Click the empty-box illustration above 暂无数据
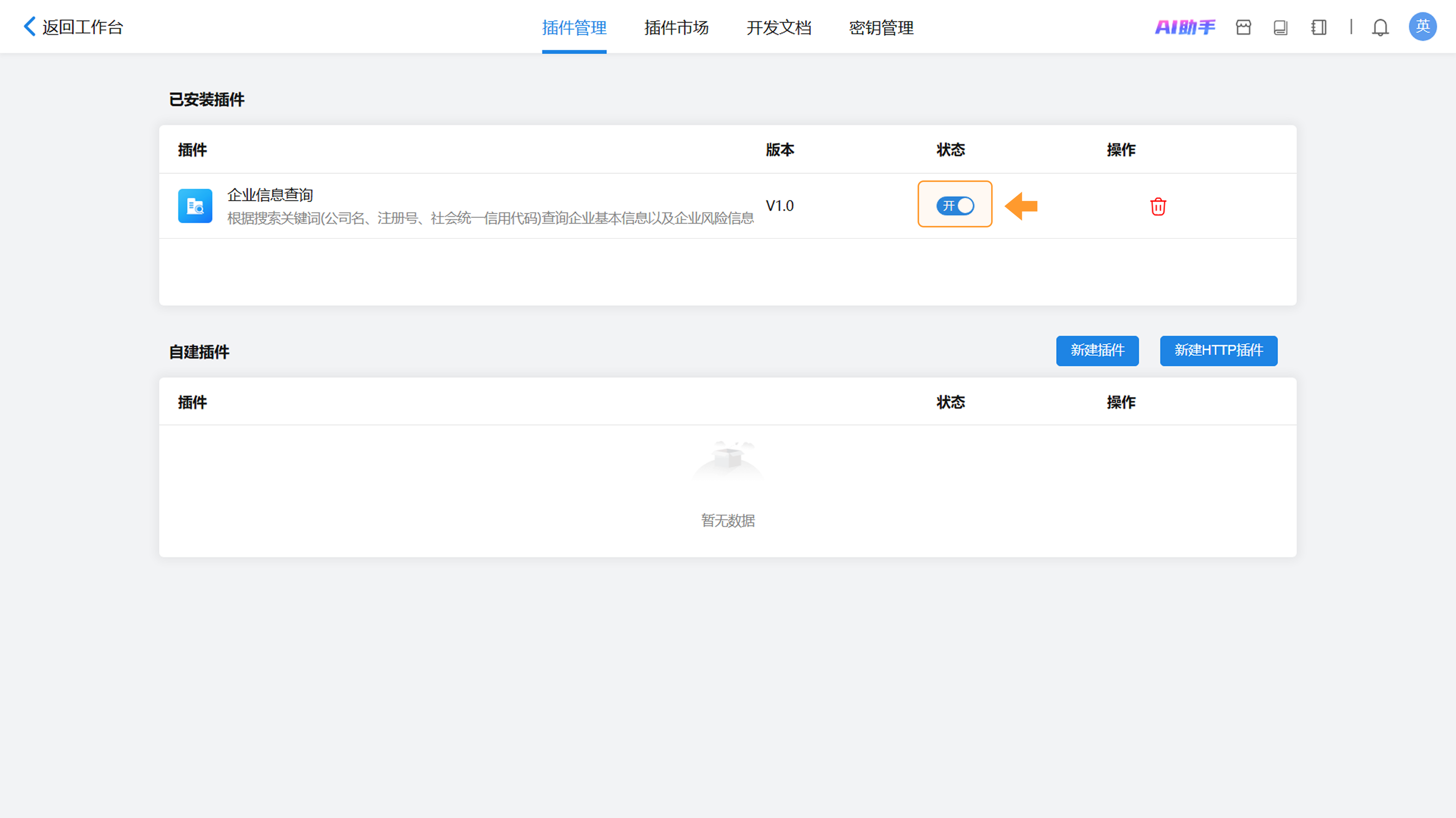Screen dimensions: 1456x818 pyautogui.click(x=728, y=462)
